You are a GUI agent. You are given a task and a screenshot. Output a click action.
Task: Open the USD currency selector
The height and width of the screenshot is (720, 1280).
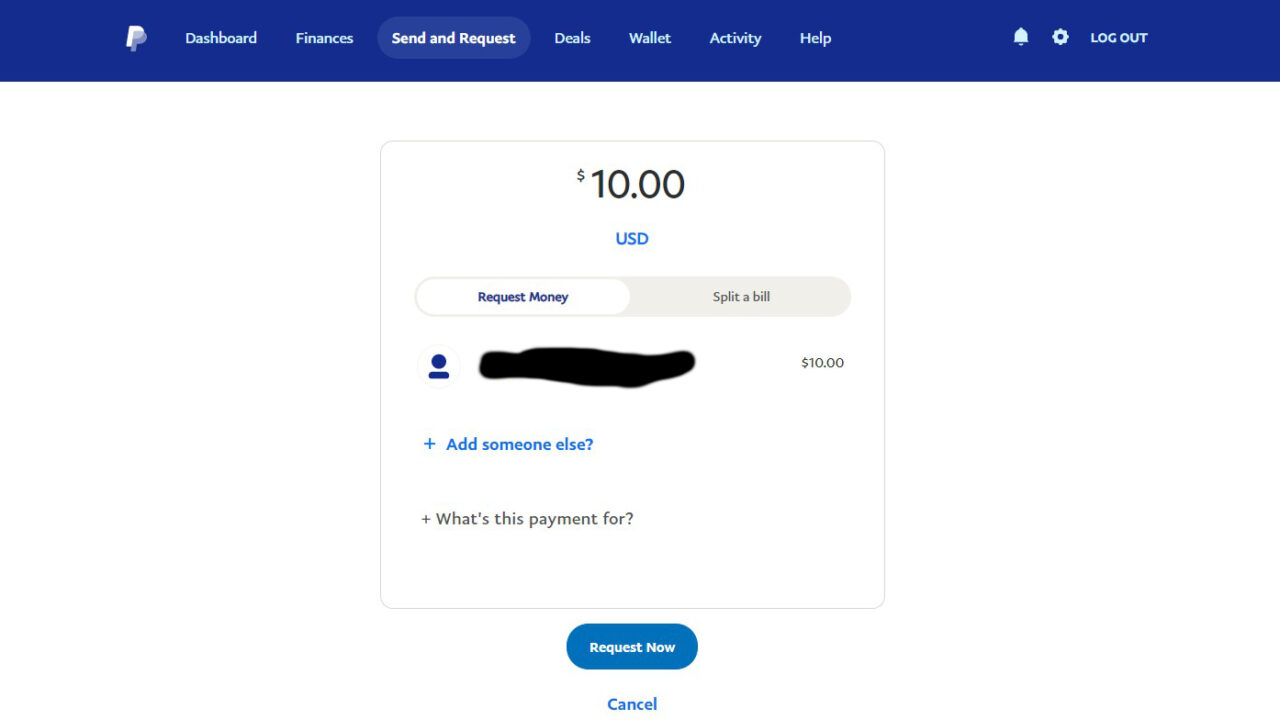[x=631, y=238]
